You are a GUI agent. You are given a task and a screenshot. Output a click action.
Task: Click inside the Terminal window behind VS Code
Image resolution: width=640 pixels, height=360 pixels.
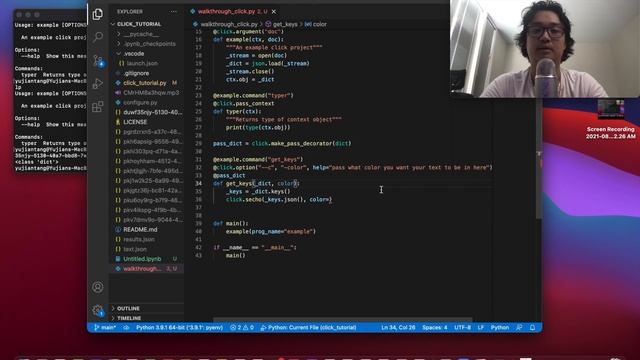(50, 92)
